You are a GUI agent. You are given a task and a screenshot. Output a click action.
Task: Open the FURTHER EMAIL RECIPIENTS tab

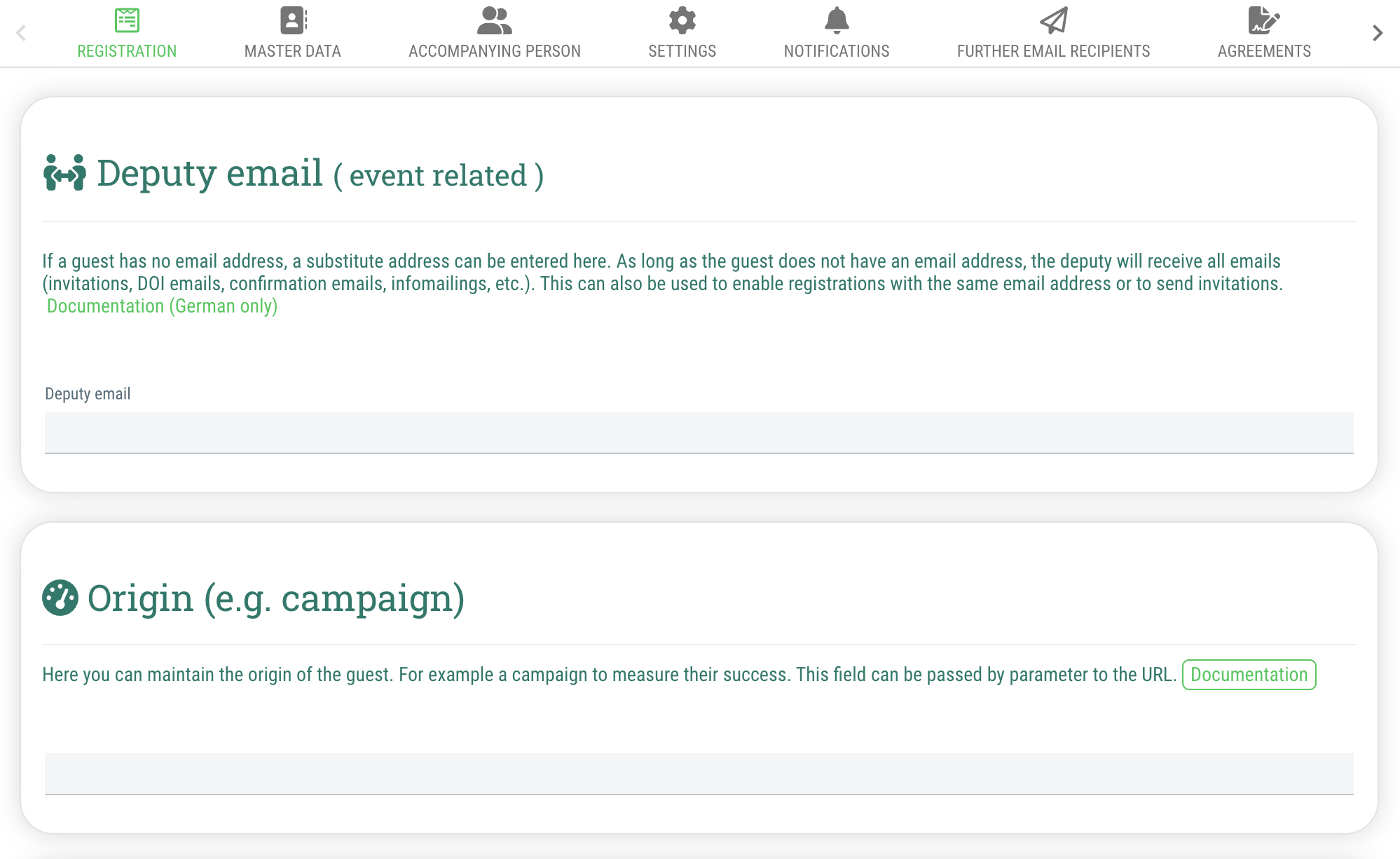(x=1054, y=51)
